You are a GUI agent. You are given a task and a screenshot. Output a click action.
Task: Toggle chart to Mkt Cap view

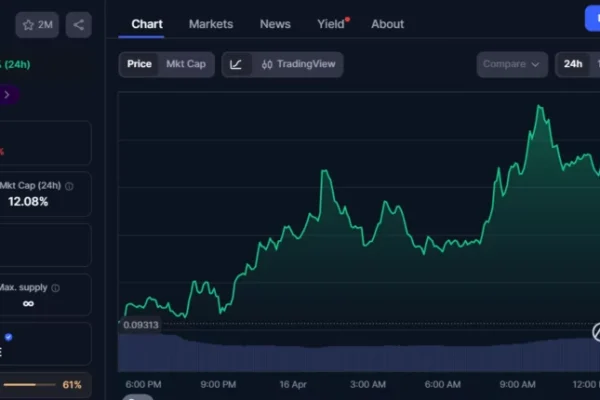(x=186, y=65)
